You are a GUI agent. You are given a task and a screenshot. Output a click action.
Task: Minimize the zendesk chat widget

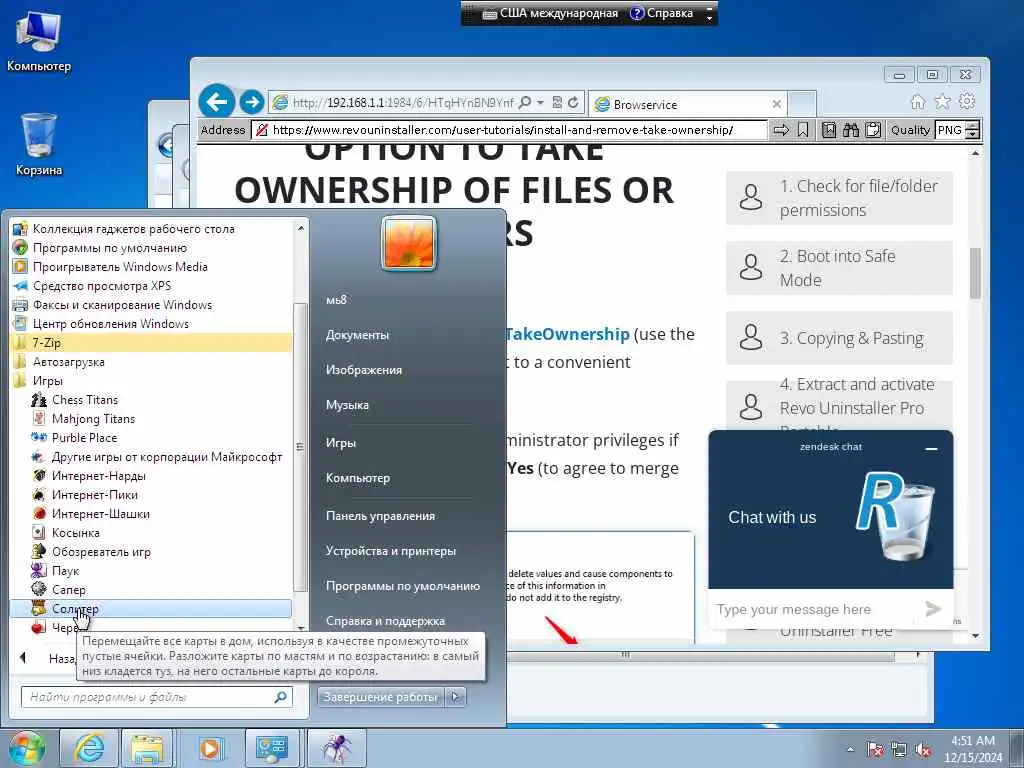click(x=931, y=449)
